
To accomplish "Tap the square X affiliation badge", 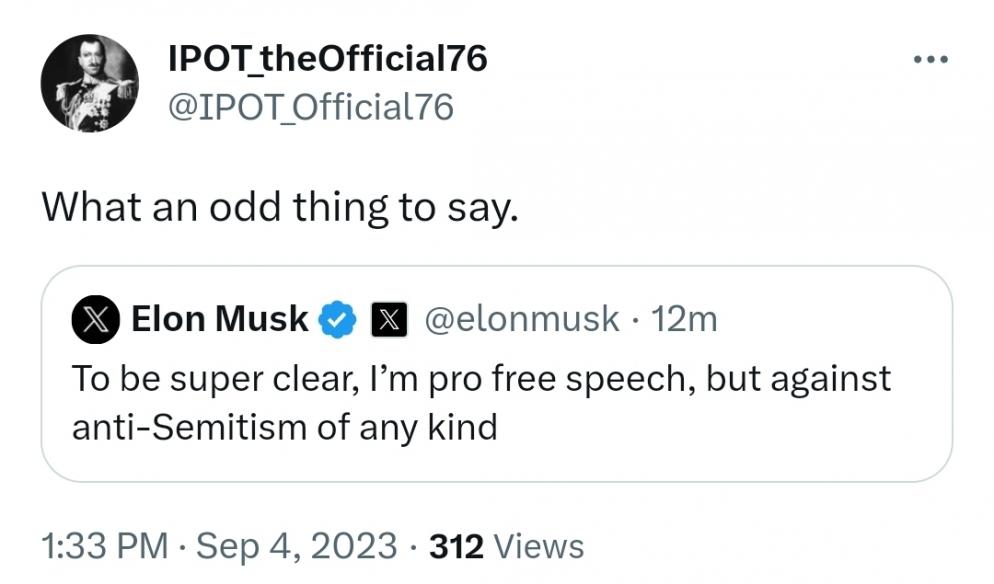I will tap(389, 319).
